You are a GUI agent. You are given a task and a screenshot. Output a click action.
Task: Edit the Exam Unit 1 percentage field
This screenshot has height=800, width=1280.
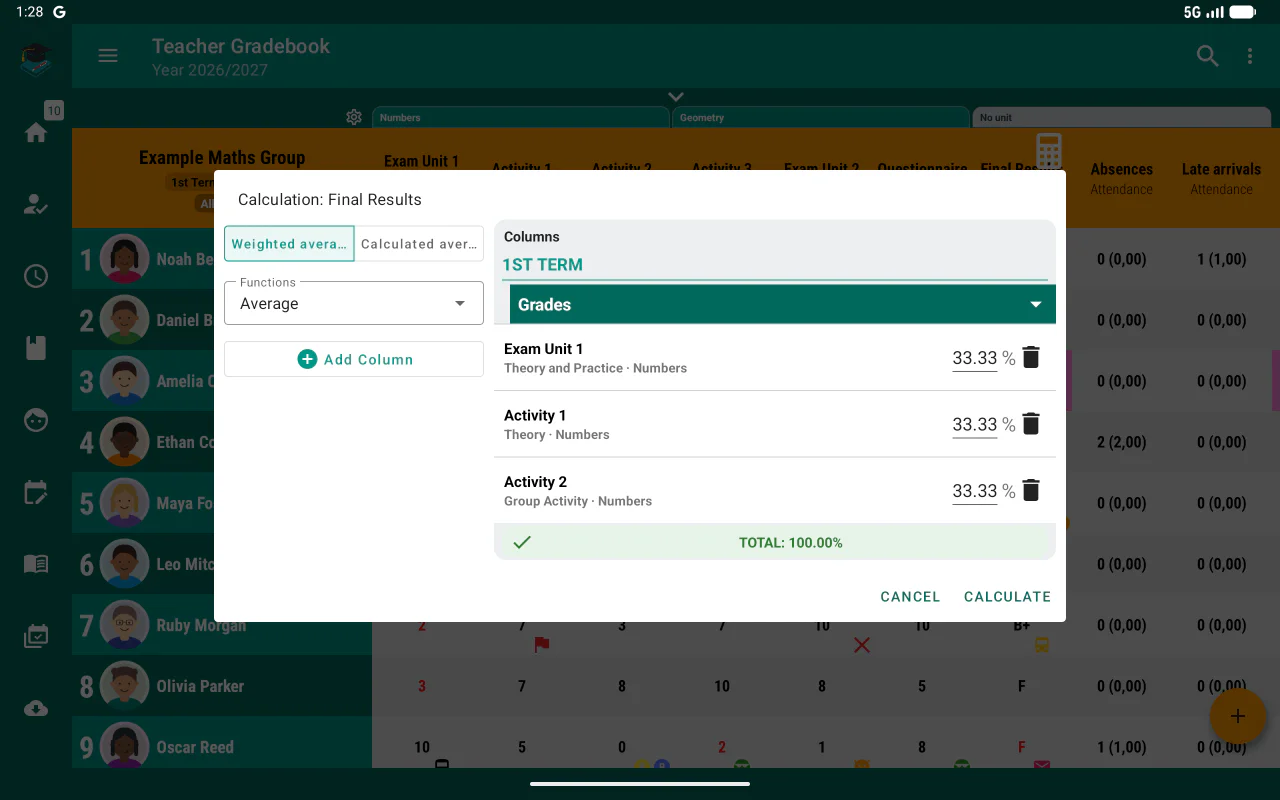975,358
